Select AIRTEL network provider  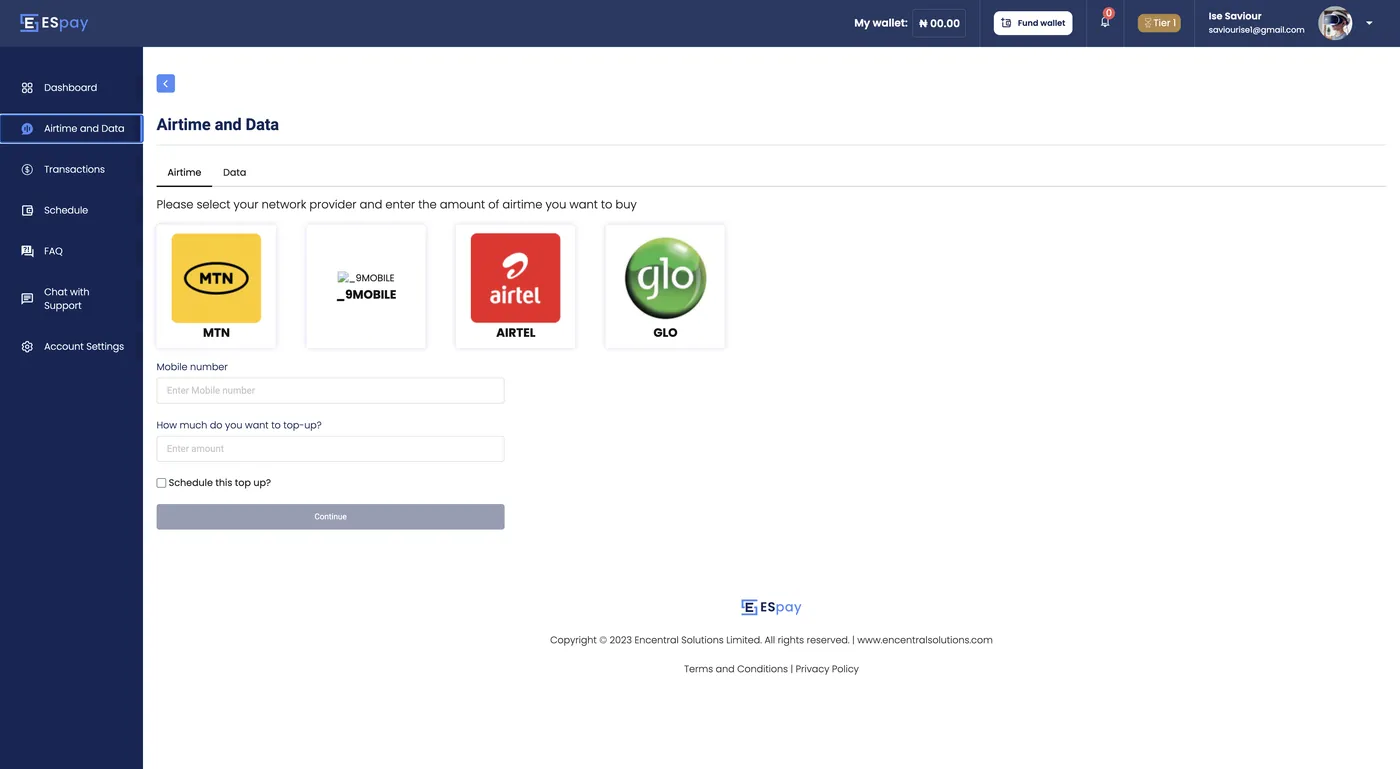pos(515,286)
